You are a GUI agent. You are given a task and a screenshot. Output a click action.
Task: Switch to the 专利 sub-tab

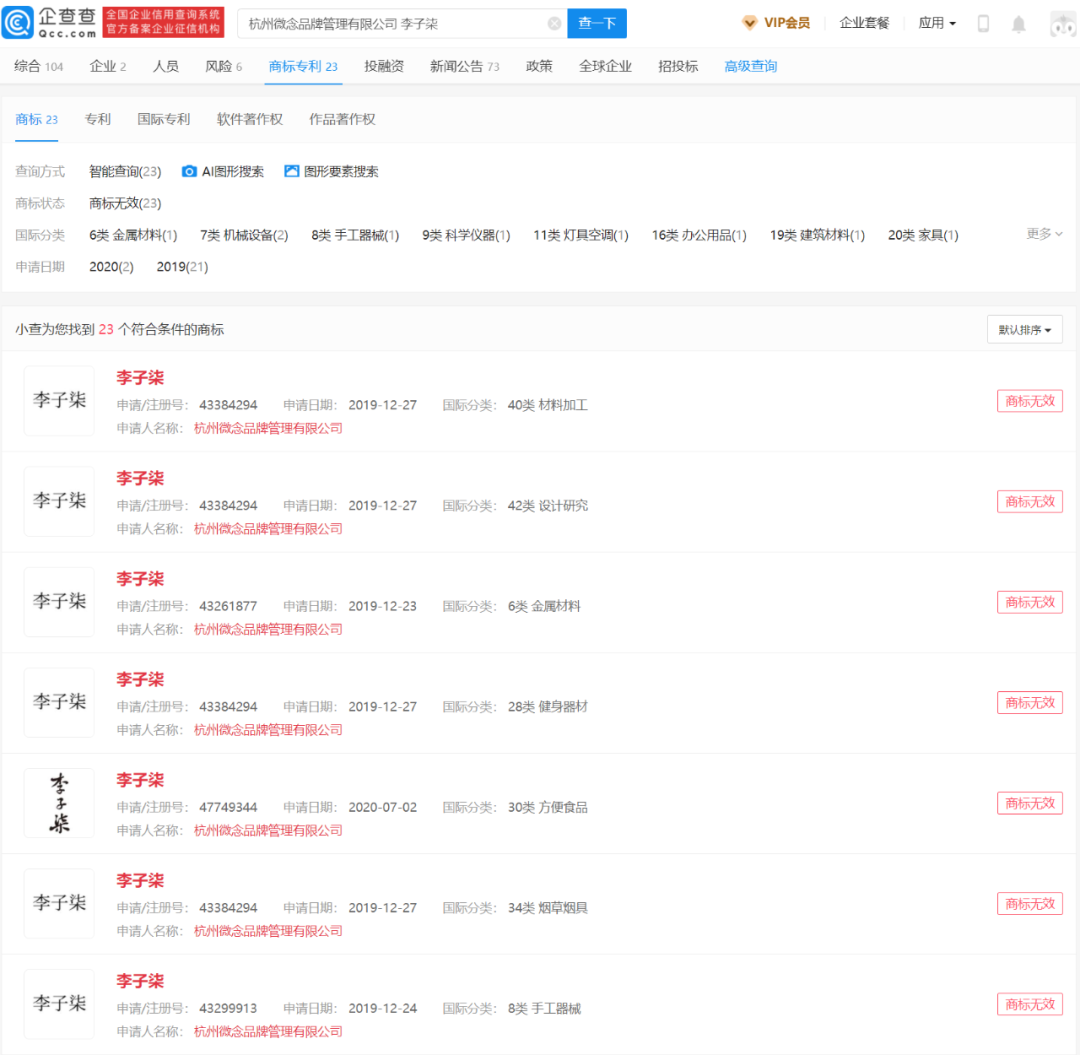97,118
